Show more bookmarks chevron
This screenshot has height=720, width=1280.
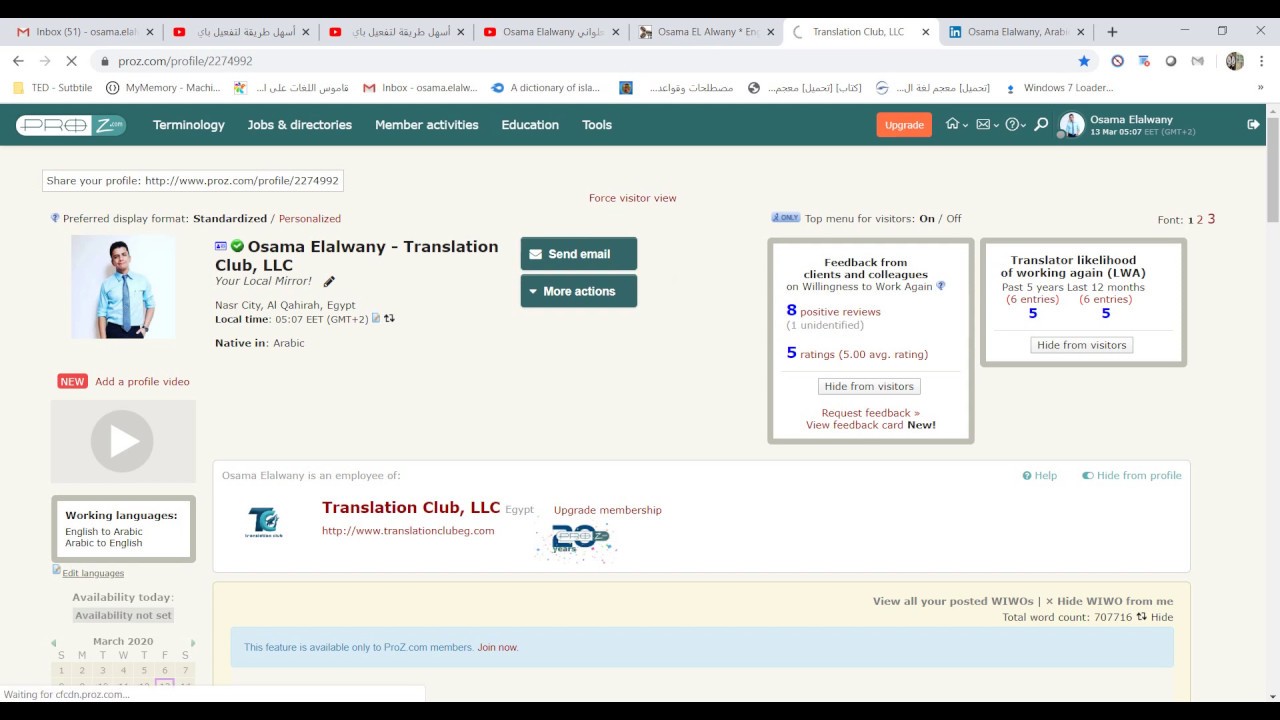point(1260,88)
